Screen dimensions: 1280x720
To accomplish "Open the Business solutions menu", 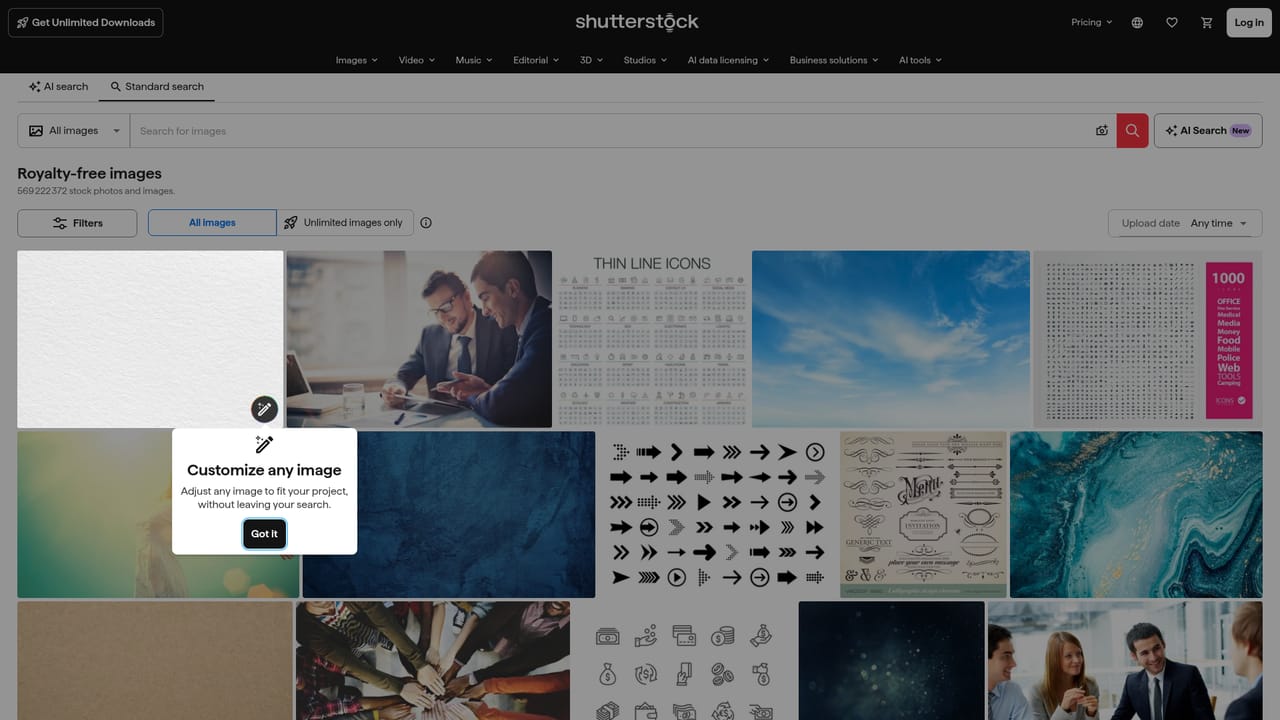I will coord(834,60).
